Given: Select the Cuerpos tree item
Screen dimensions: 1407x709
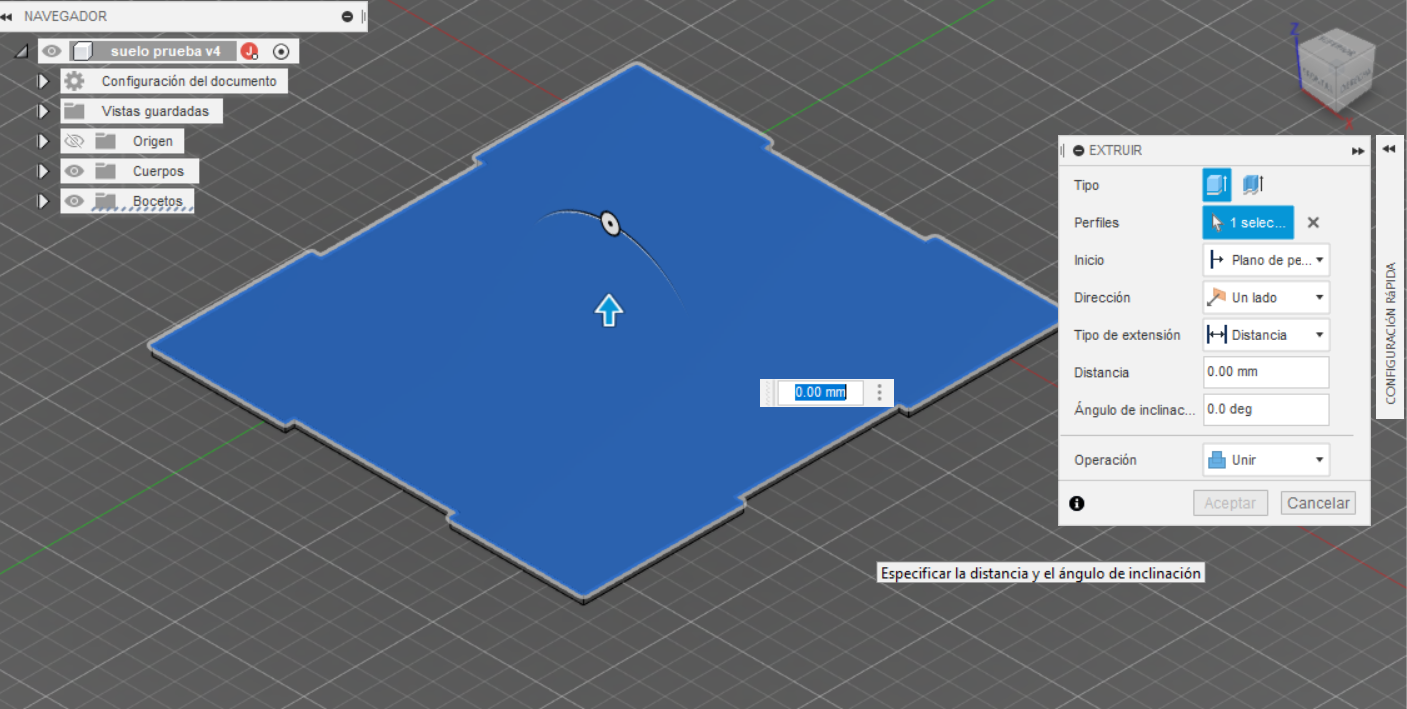Looking at the screenshot, I should pyautogui.click(x=158, y=171).
